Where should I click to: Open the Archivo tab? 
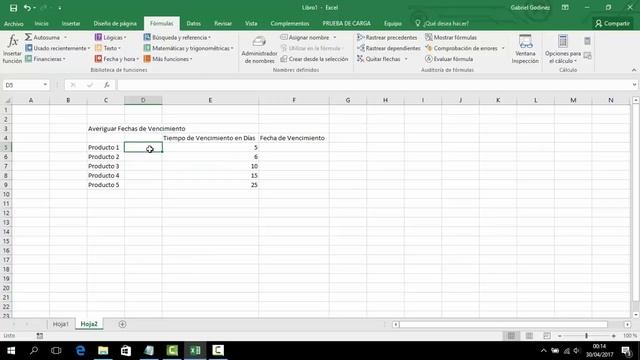(13, 24)
